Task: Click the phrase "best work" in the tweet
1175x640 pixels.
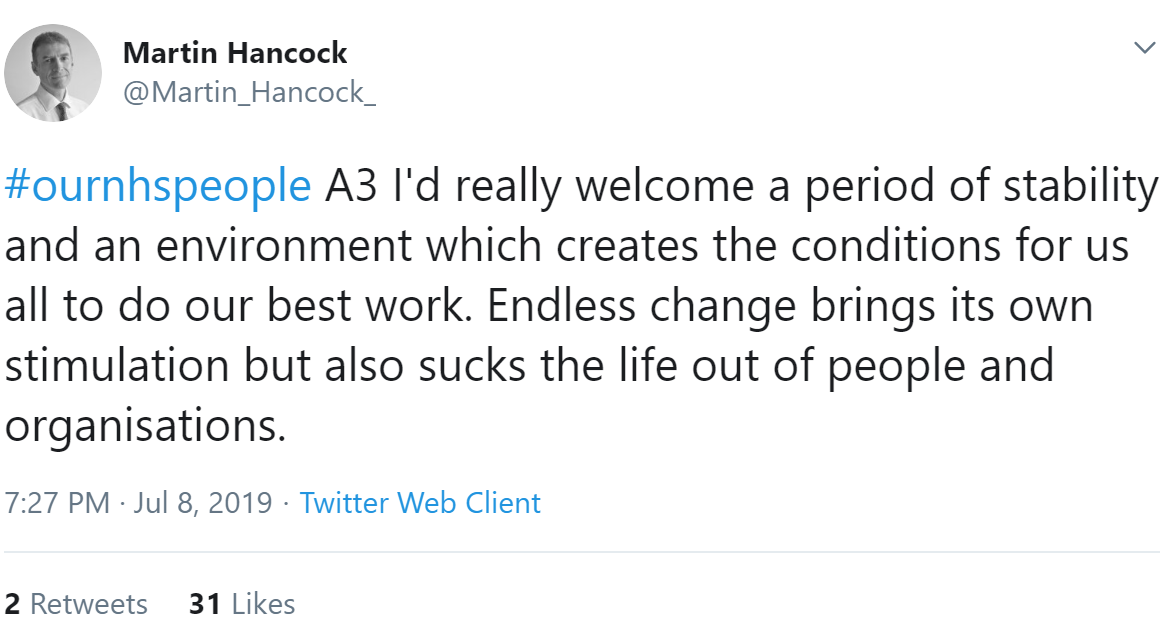Action: (x=381, y=307)
